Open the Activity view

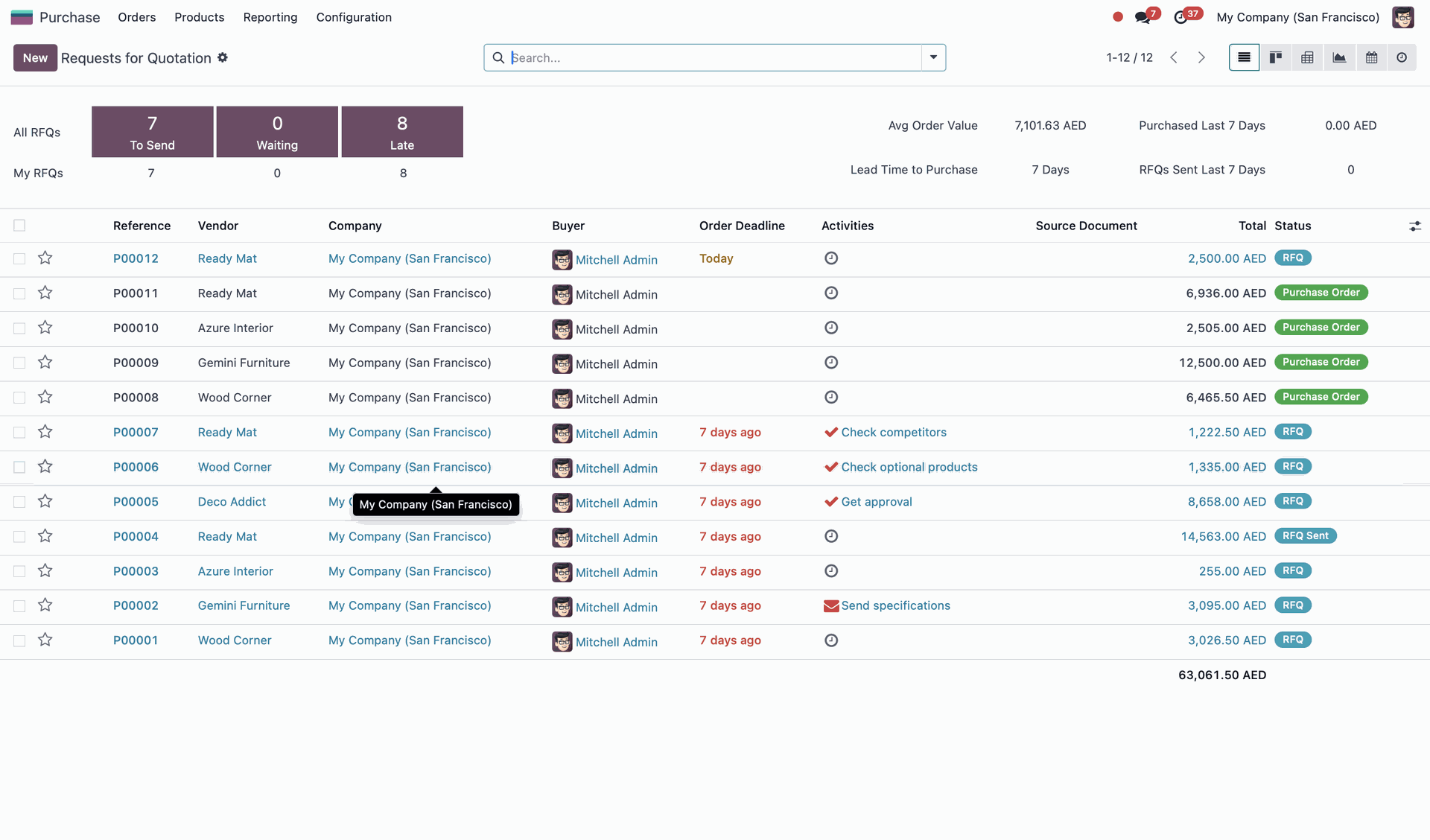click(1402, 57)
